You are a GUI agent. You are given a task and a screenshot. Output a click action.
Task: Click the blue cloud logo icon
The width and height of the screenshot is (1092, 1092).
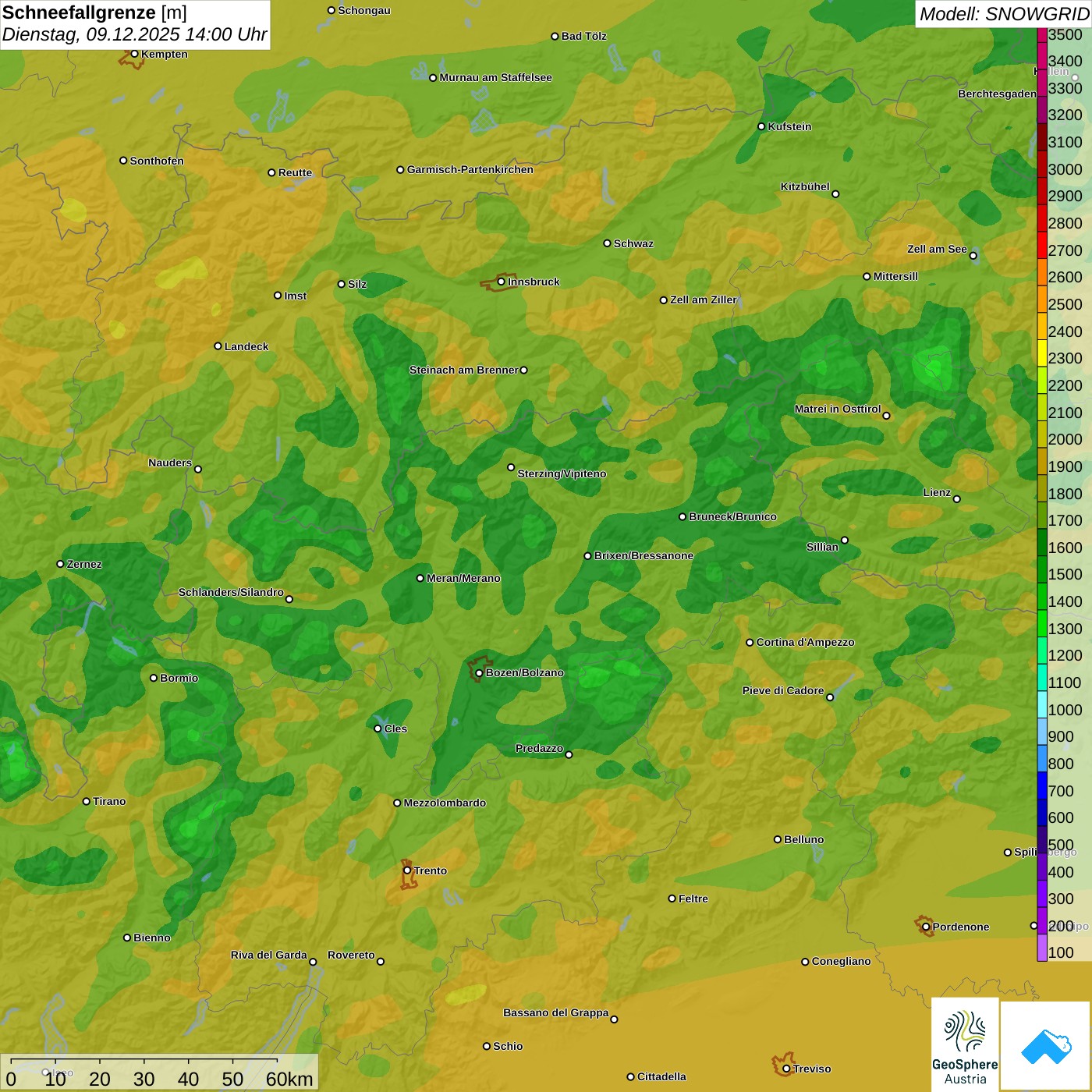point(1046,1046)
